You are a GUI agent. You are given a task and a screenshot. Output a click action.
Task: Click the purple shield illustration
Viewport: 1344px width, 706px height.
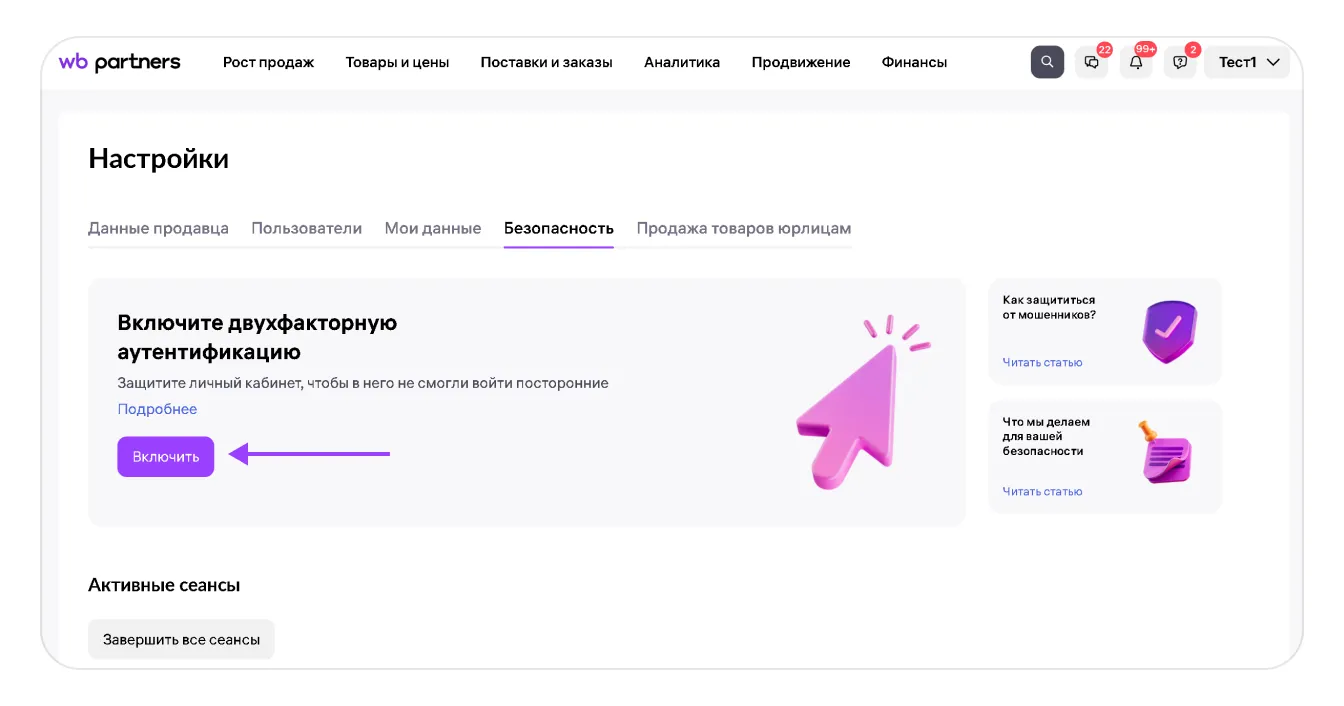point(1169,333)
